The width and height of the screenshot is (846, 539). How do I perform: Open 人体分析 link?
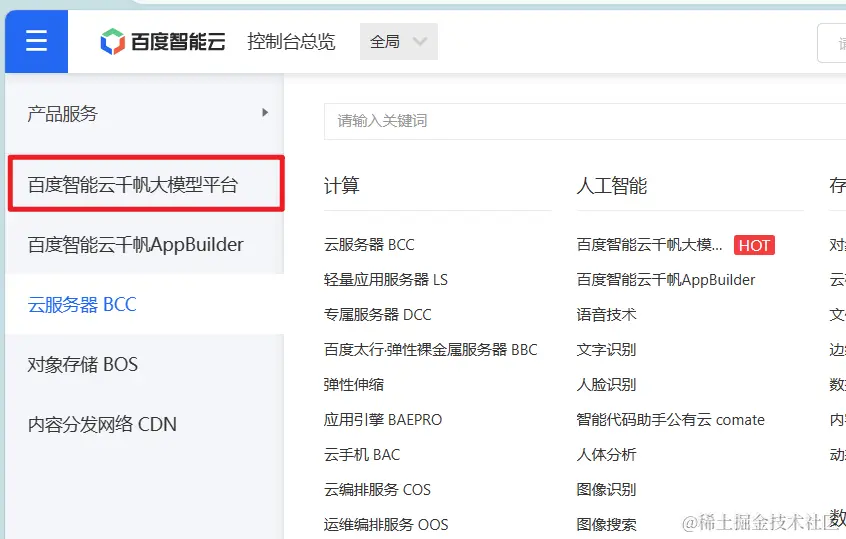coord(606,455)
